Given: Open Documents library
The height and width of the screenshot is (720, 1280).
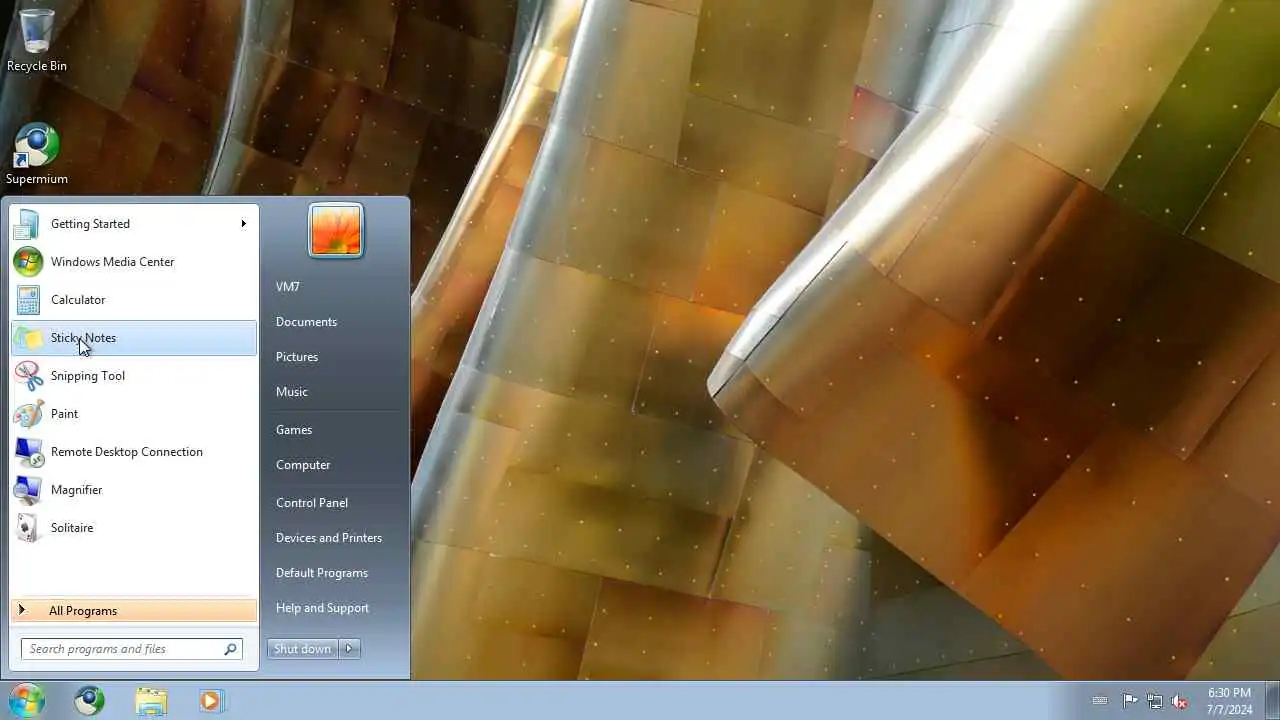Looking at the screenshot, I should tap(336, 322).
